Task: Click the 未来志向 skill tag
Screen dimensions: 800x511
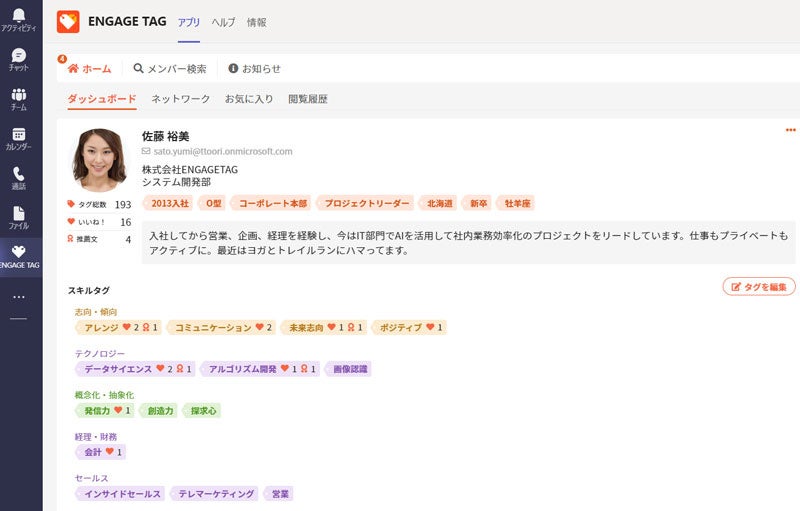Action: coord(323,327)
